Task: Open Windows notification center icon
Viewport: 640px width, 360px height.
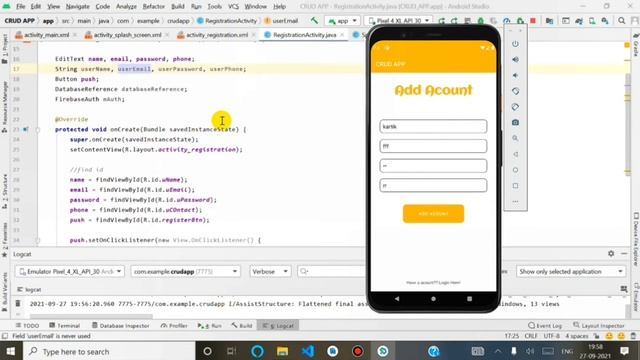Action: pyautogui.click(x=624, y=351)
